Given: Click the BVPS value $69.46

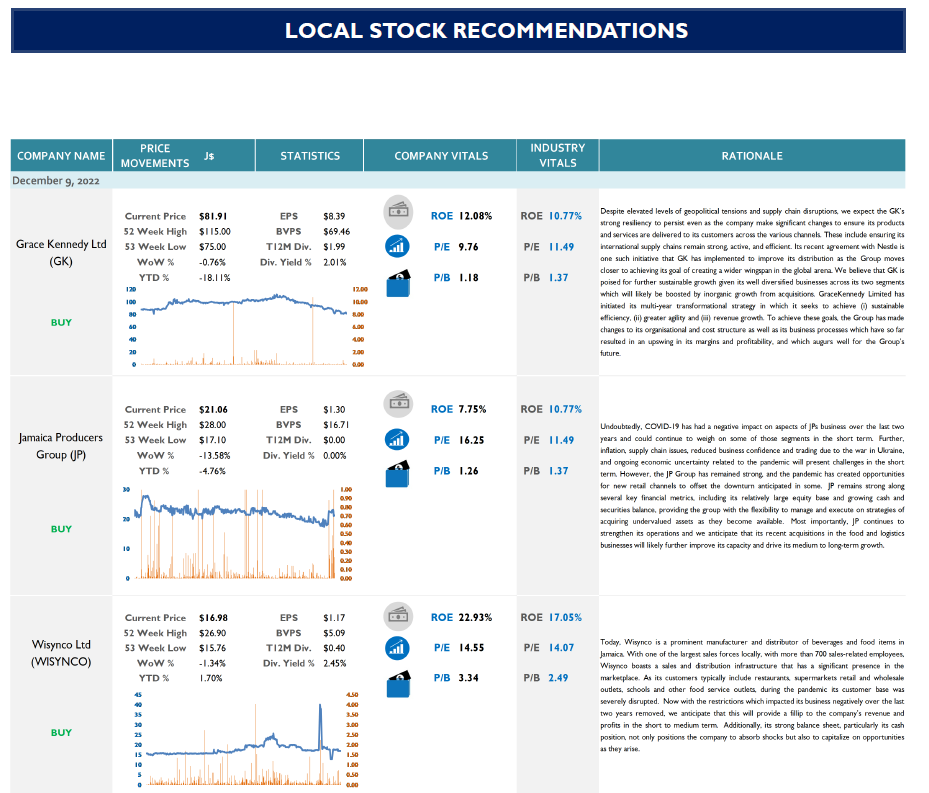Looking at the screenshot, I should point(337,232).
